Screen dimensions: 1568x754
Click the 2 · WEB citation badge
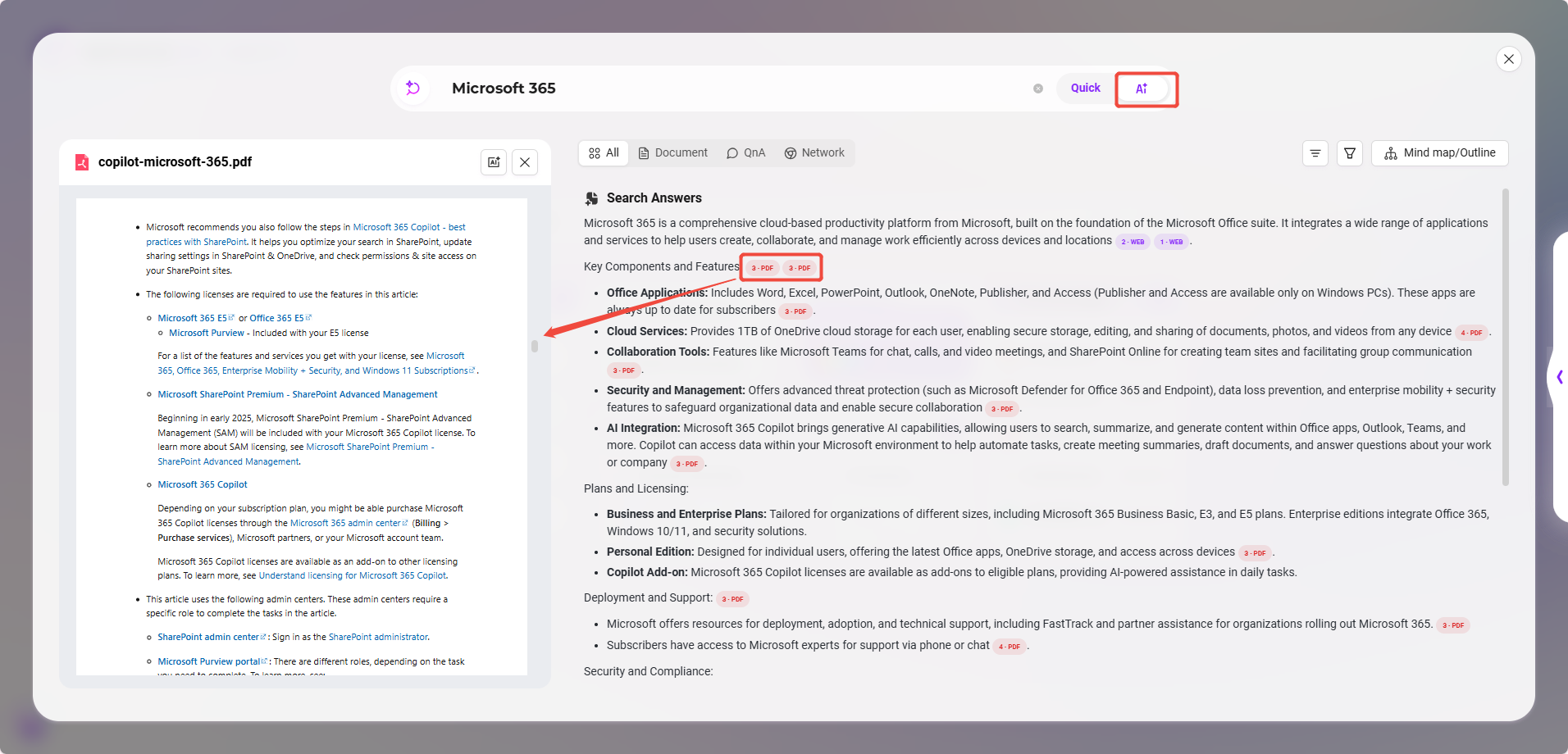[x=1133, y=242]
